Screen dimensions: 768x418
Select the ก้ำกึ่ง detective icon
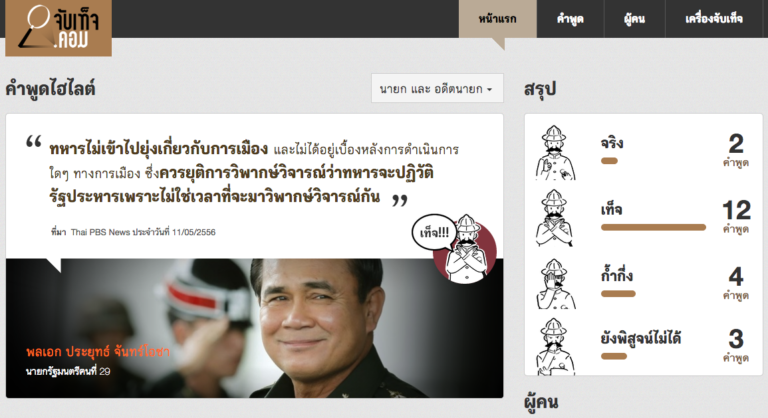tap(555, 284)
